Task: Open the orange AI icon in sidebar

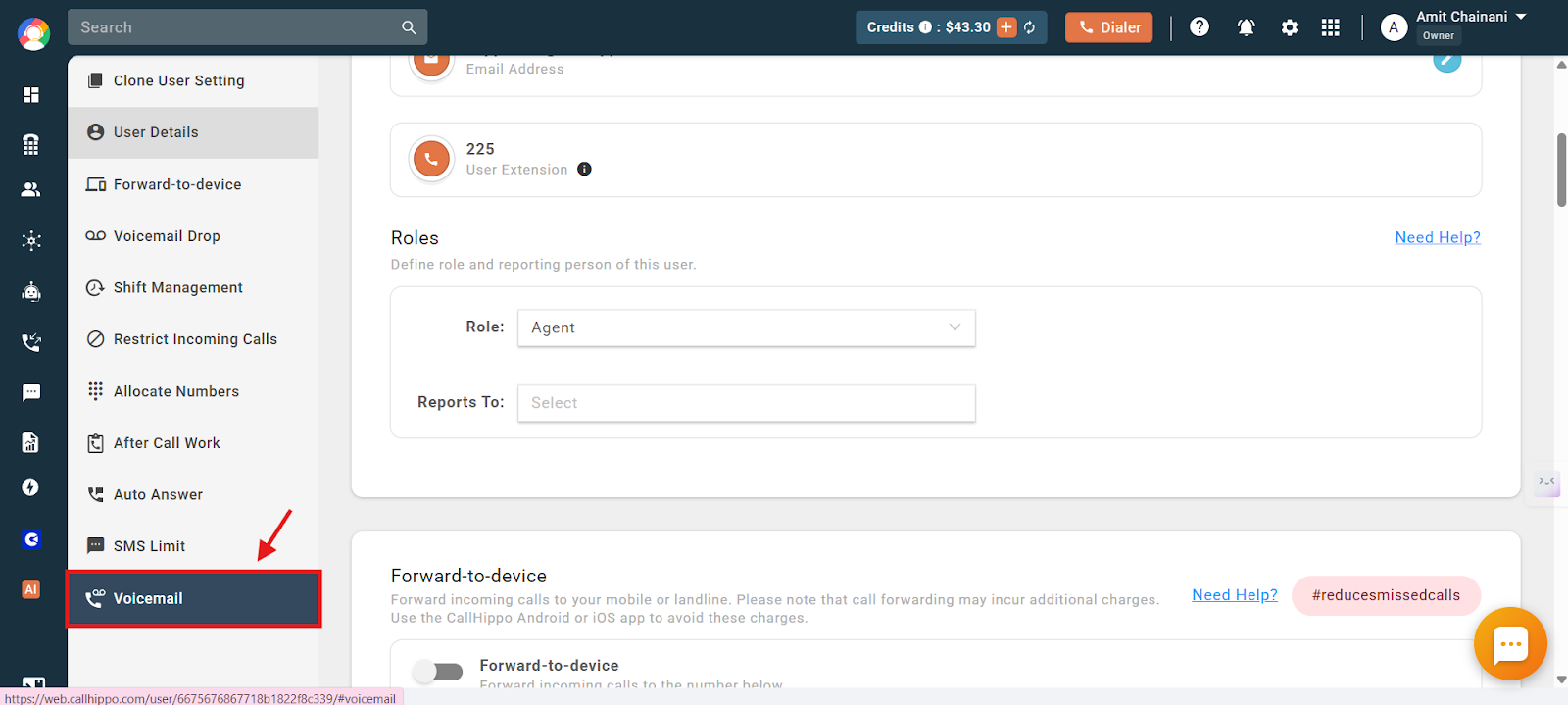Action: point(31,589)
